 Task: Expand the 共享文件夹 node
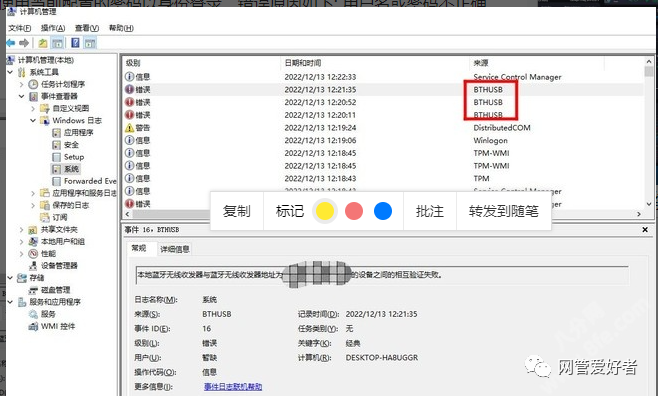point(21,229)
